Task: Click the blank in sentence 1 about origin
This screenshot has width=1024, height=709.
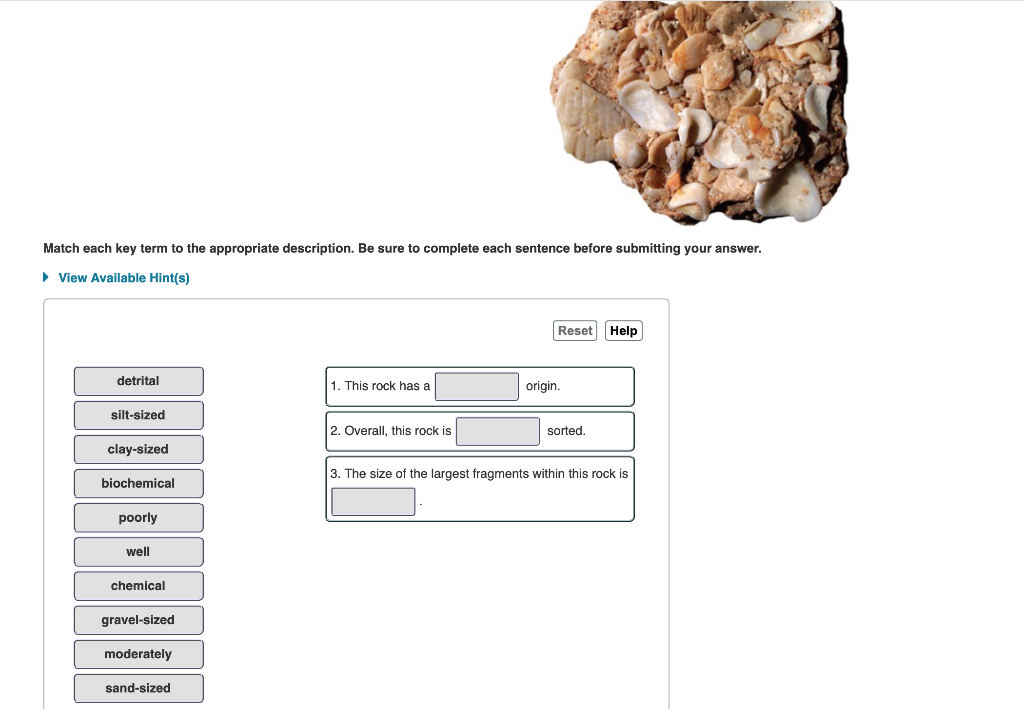Action: (476, 386)
